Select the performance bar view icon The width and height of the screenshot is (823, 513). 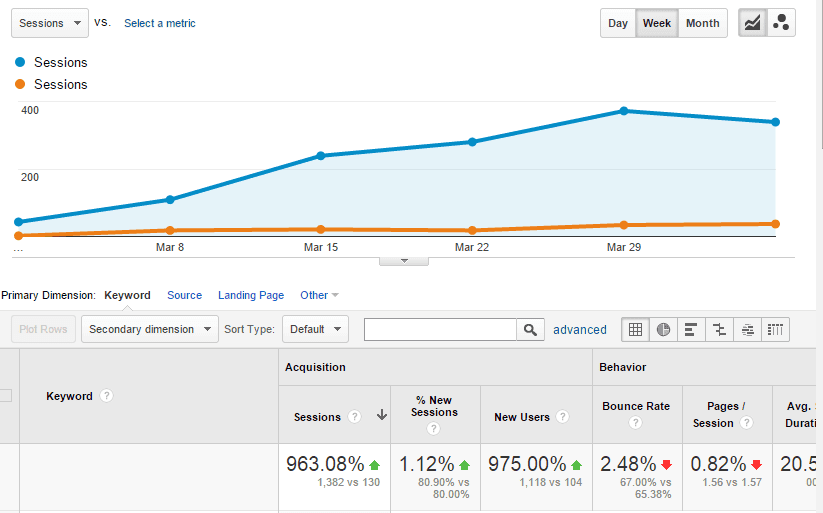pyautogui.click(x=691, y=329)
